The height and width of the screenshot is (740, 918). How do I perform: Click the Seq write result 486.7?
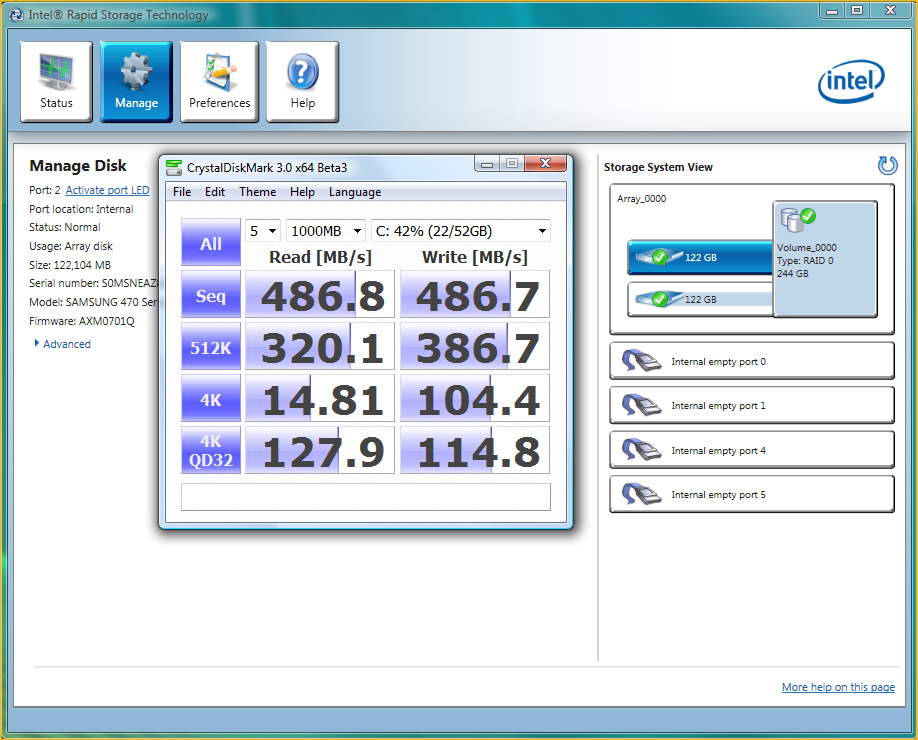click(475, 294)
